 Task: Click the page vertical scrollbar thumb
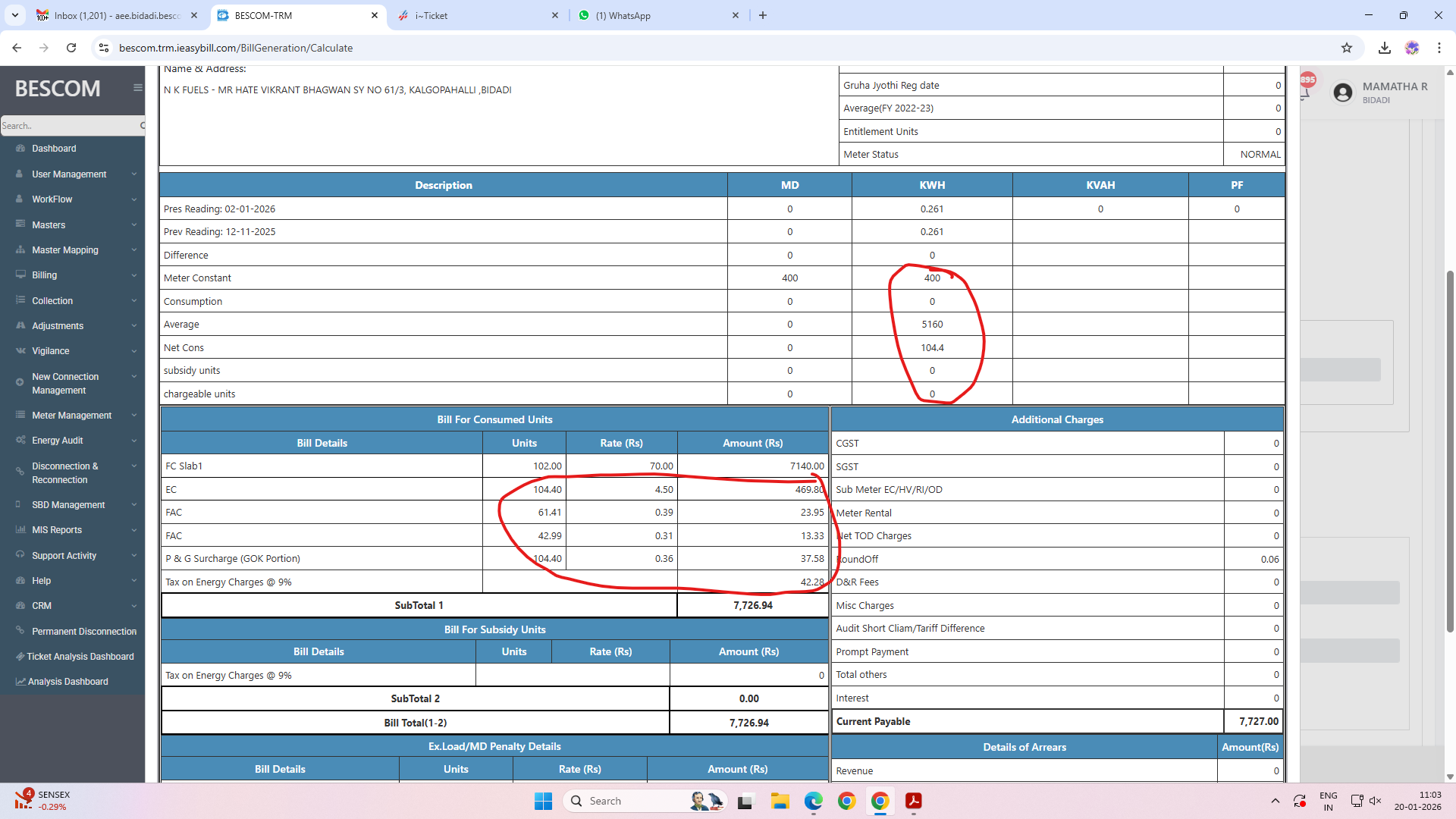click(1450, 451)
